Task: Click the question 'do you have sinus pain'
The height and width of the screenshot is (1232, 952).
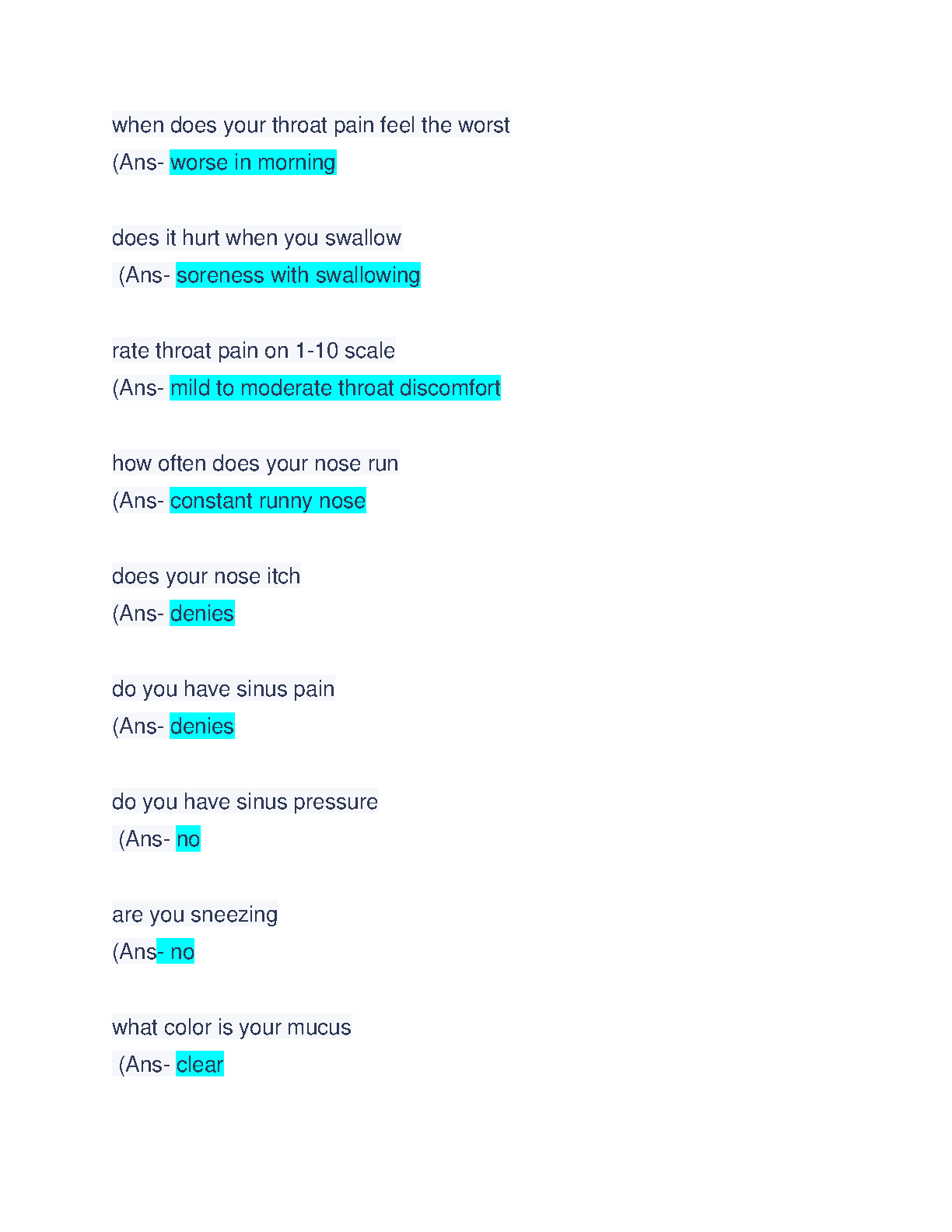Action: coord(223,689)
